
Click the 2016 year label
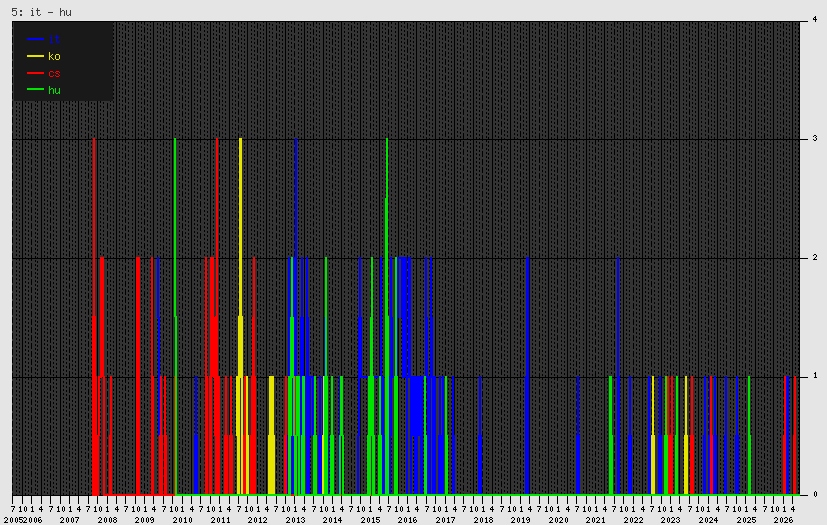[x=408, y=520]
